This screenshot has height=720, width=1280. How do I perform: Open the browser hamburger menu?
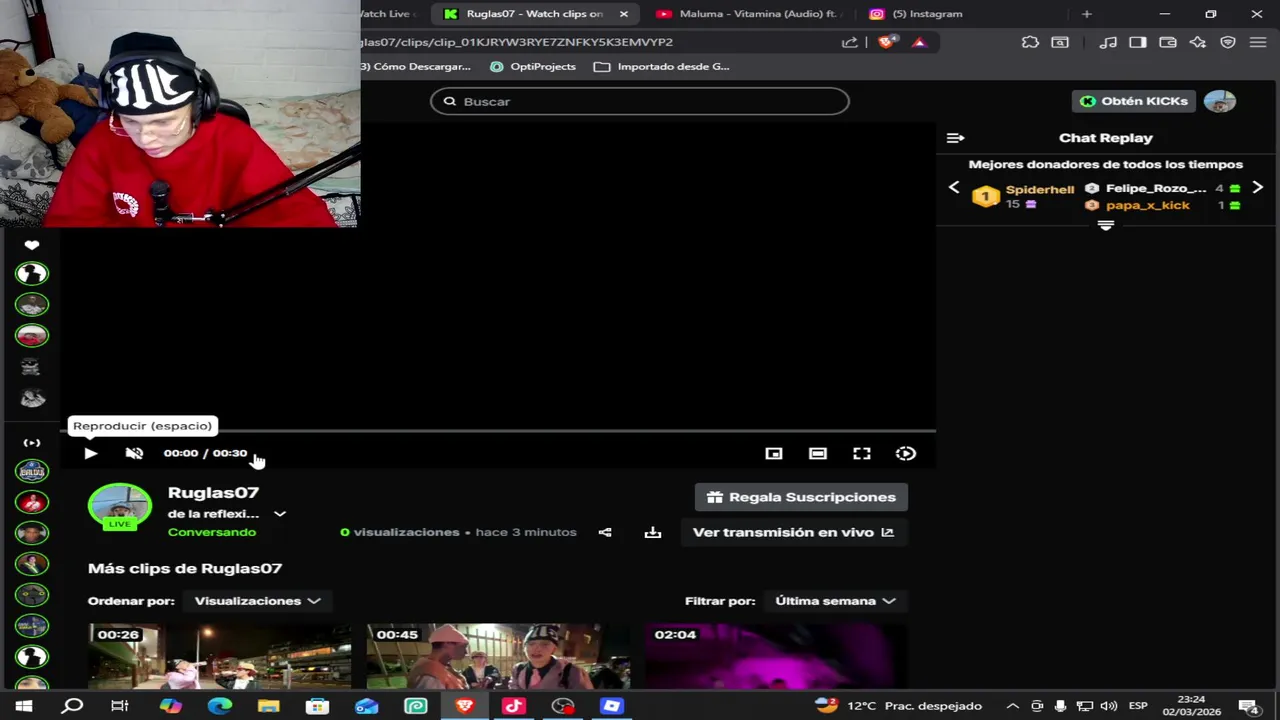point(1258,42)
